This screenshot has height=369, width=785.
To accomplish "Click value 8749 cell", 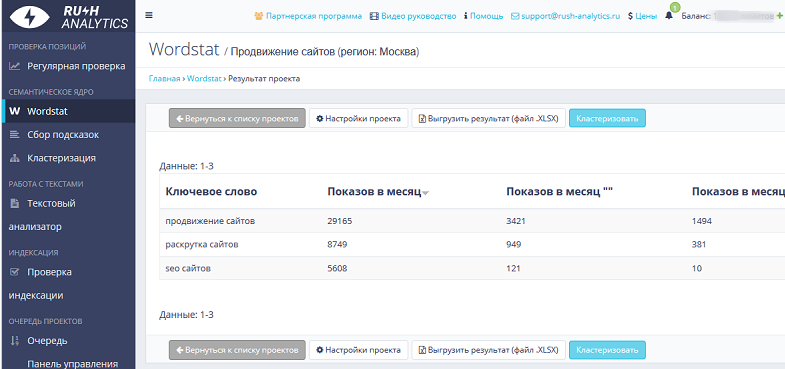I will click(x=337, y=245).
